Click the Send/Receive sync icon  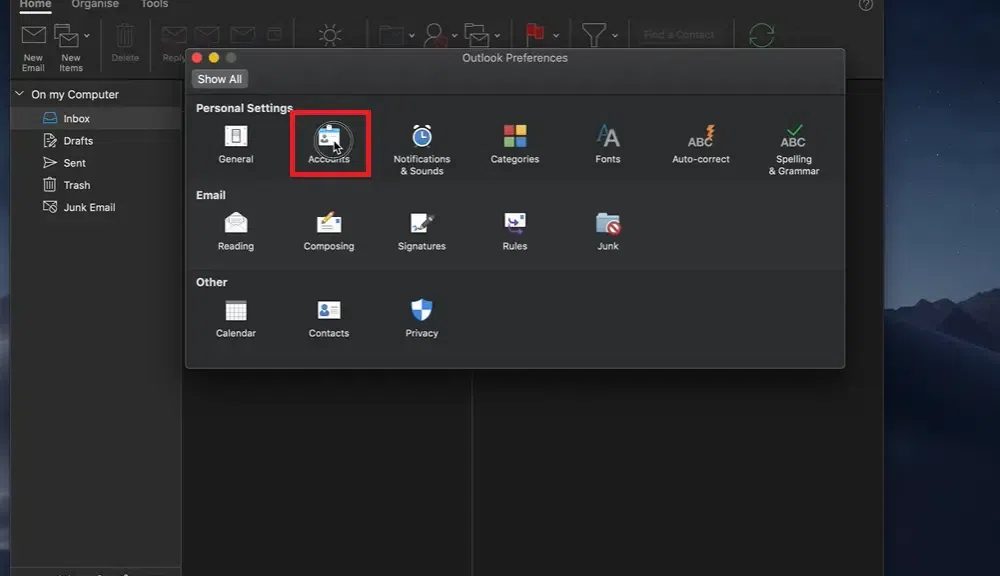coord(761,35)
